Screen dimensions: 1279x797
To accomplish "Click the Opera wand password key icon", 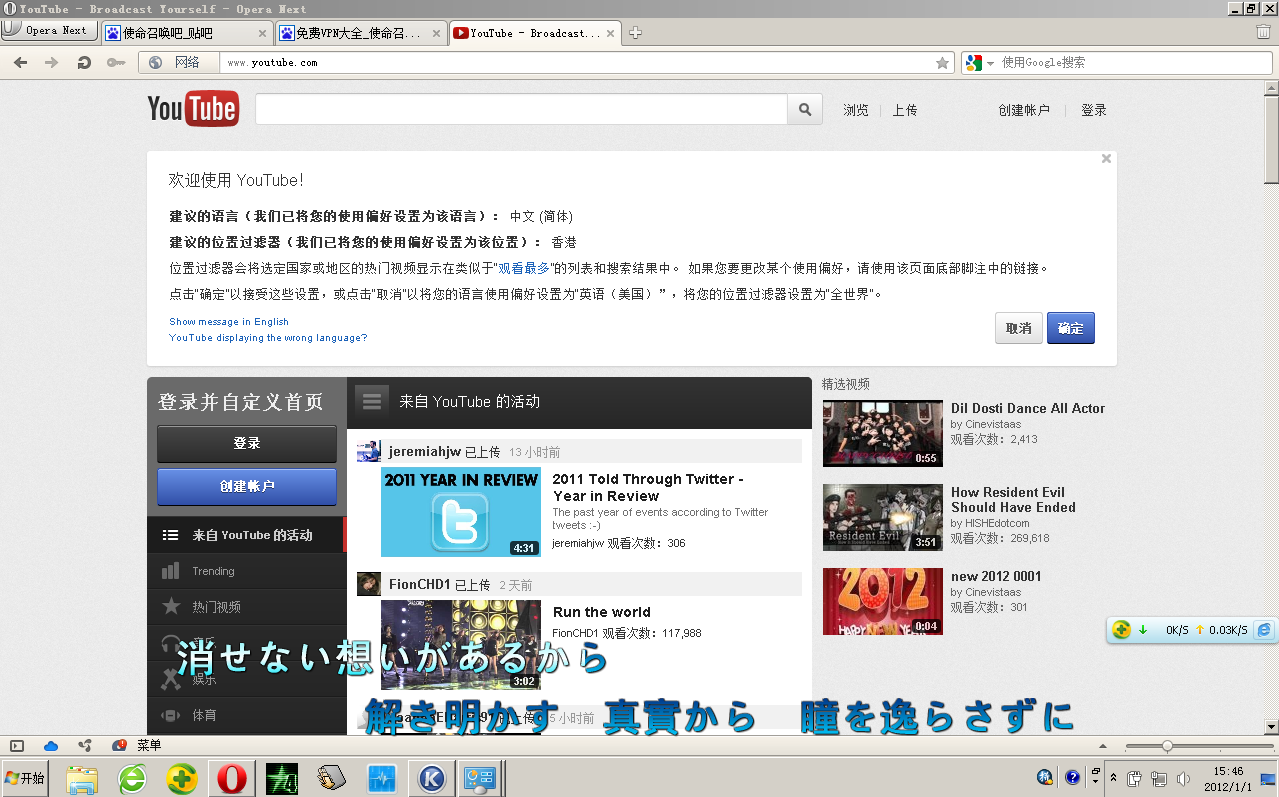I will pyautogui.click(x=116, y=62).
